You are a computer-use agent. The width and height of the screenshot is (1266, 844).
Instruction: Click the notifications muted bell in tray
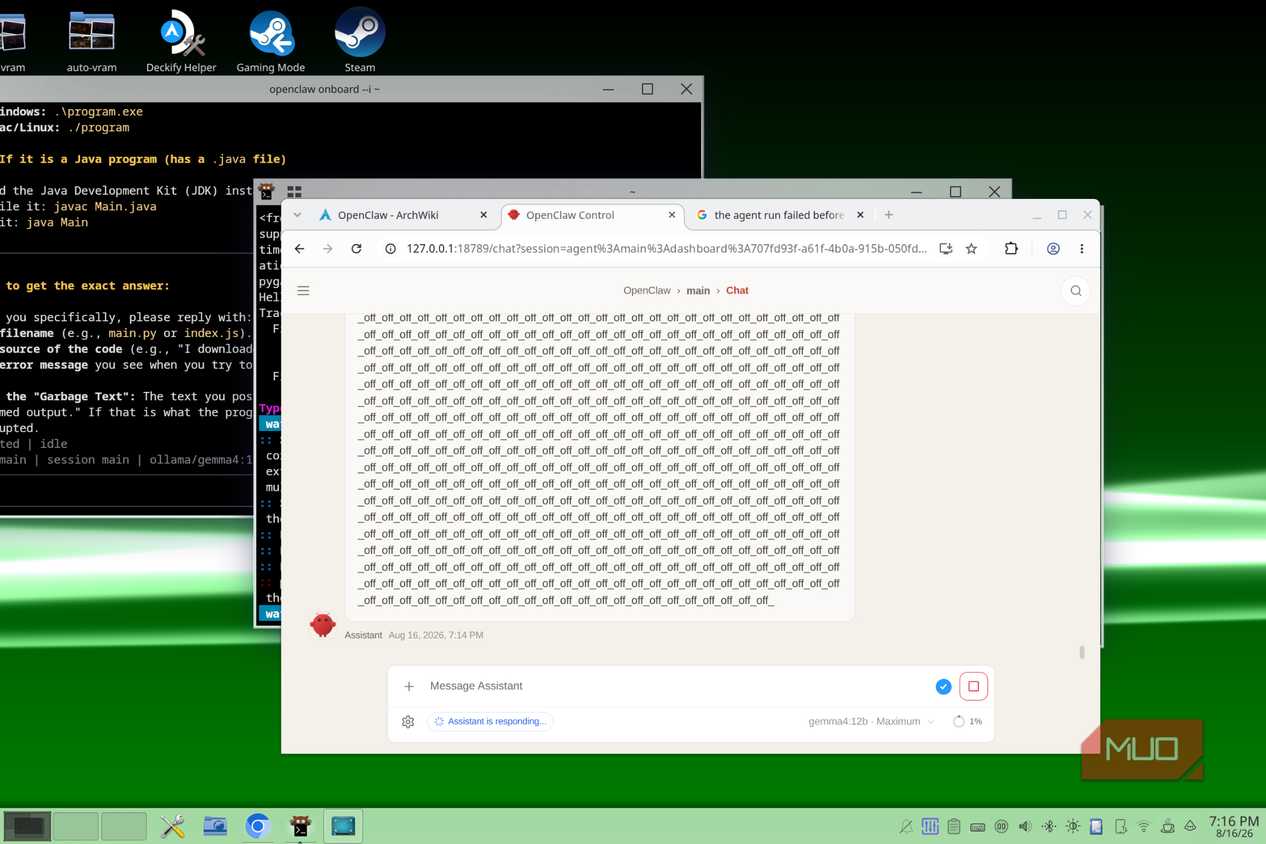[906, 827]
